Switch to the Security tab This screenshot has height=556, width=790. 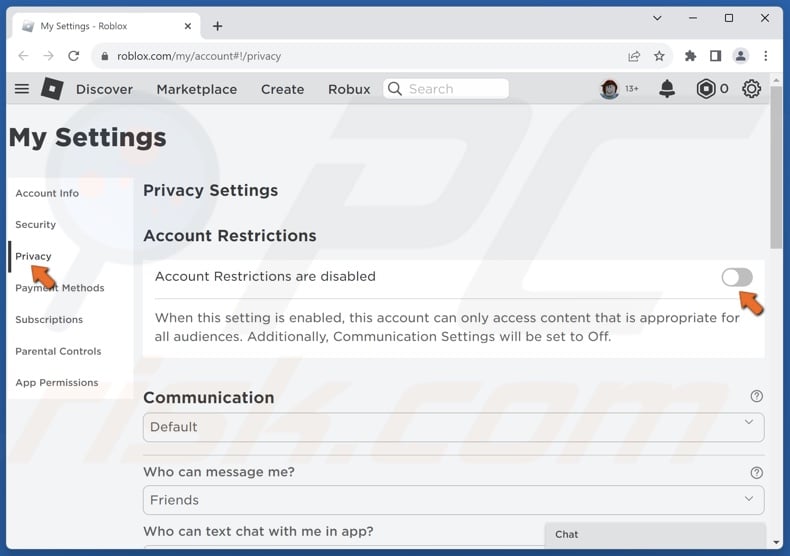(35, 225)
